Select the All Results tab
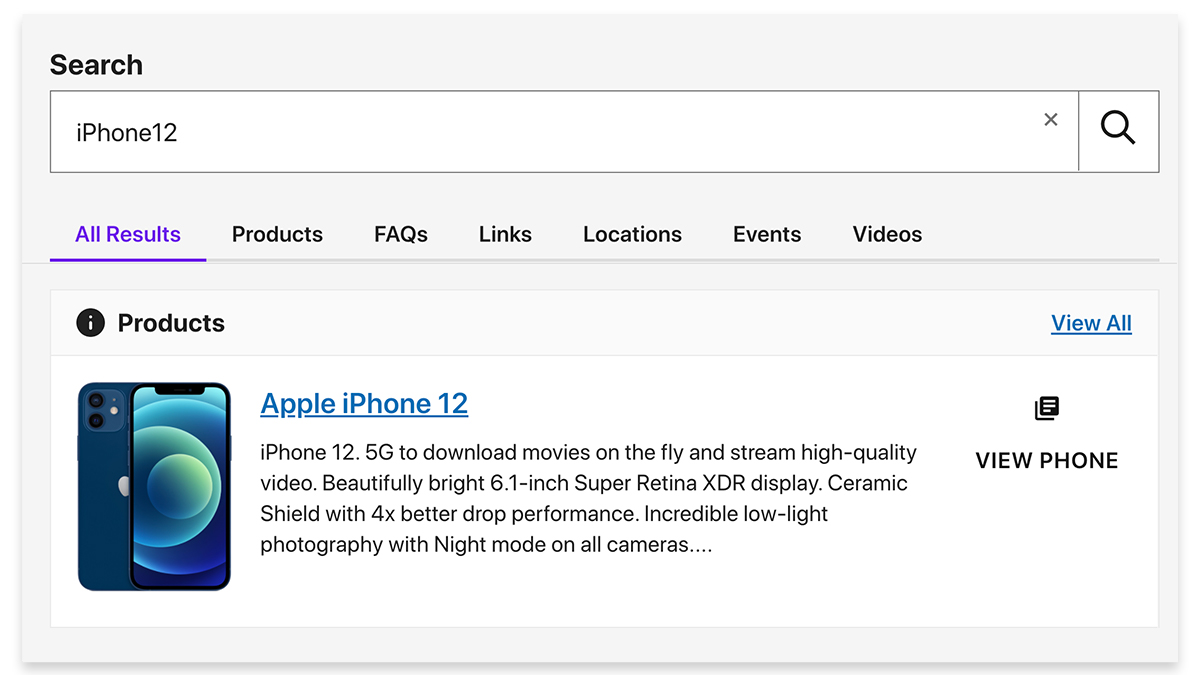The width and height of the screenshot is (1200, 675). coord(128,235)
